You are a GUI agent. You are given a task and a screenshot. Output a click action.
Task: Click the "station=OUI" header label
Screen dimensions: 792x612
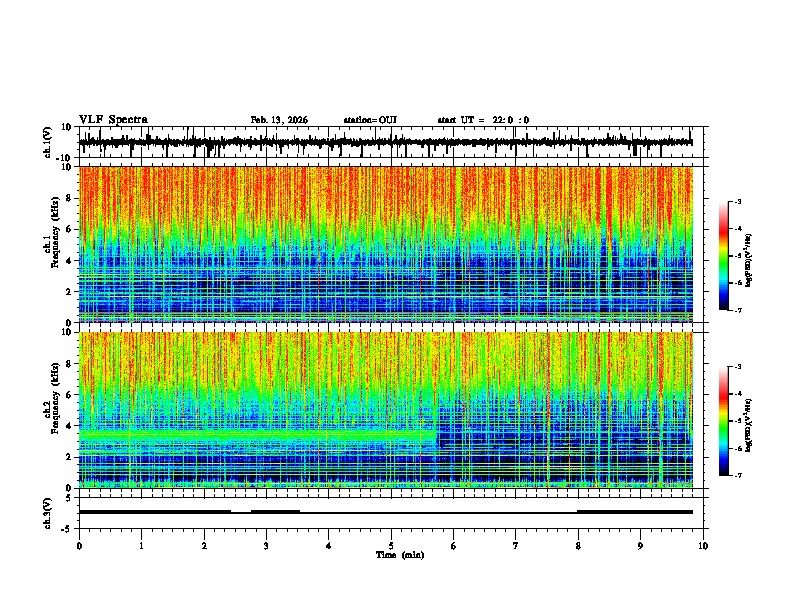[370, 120]
